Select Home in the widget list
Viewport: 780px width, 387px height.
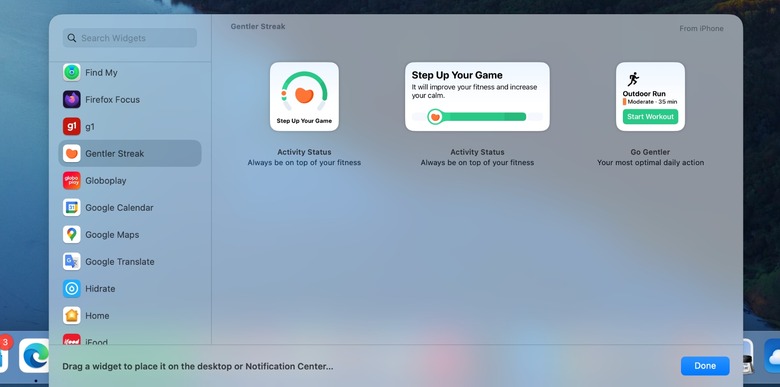[x=97, y=315]
